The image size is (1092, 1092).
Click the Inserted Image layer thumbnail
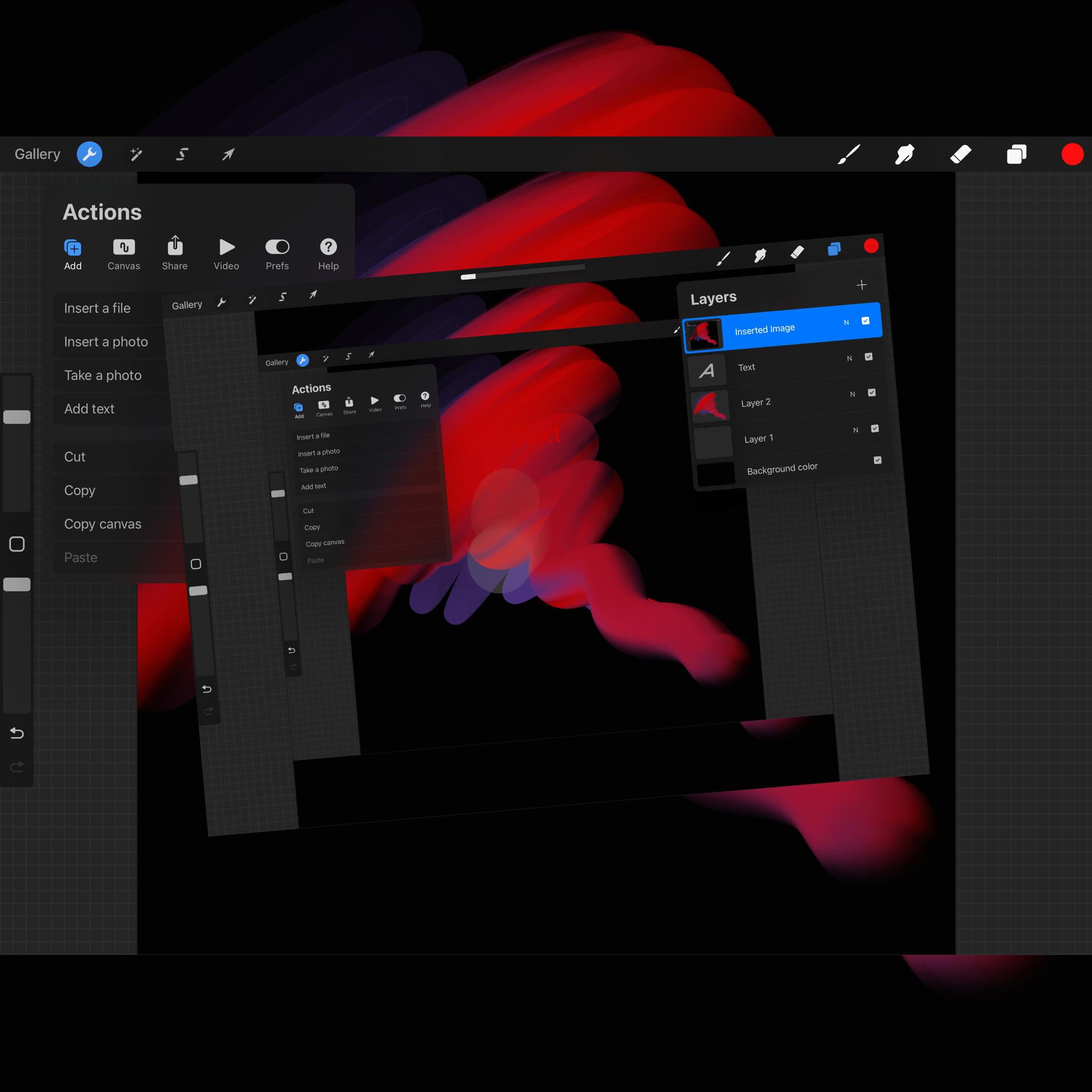click(704, 335)
